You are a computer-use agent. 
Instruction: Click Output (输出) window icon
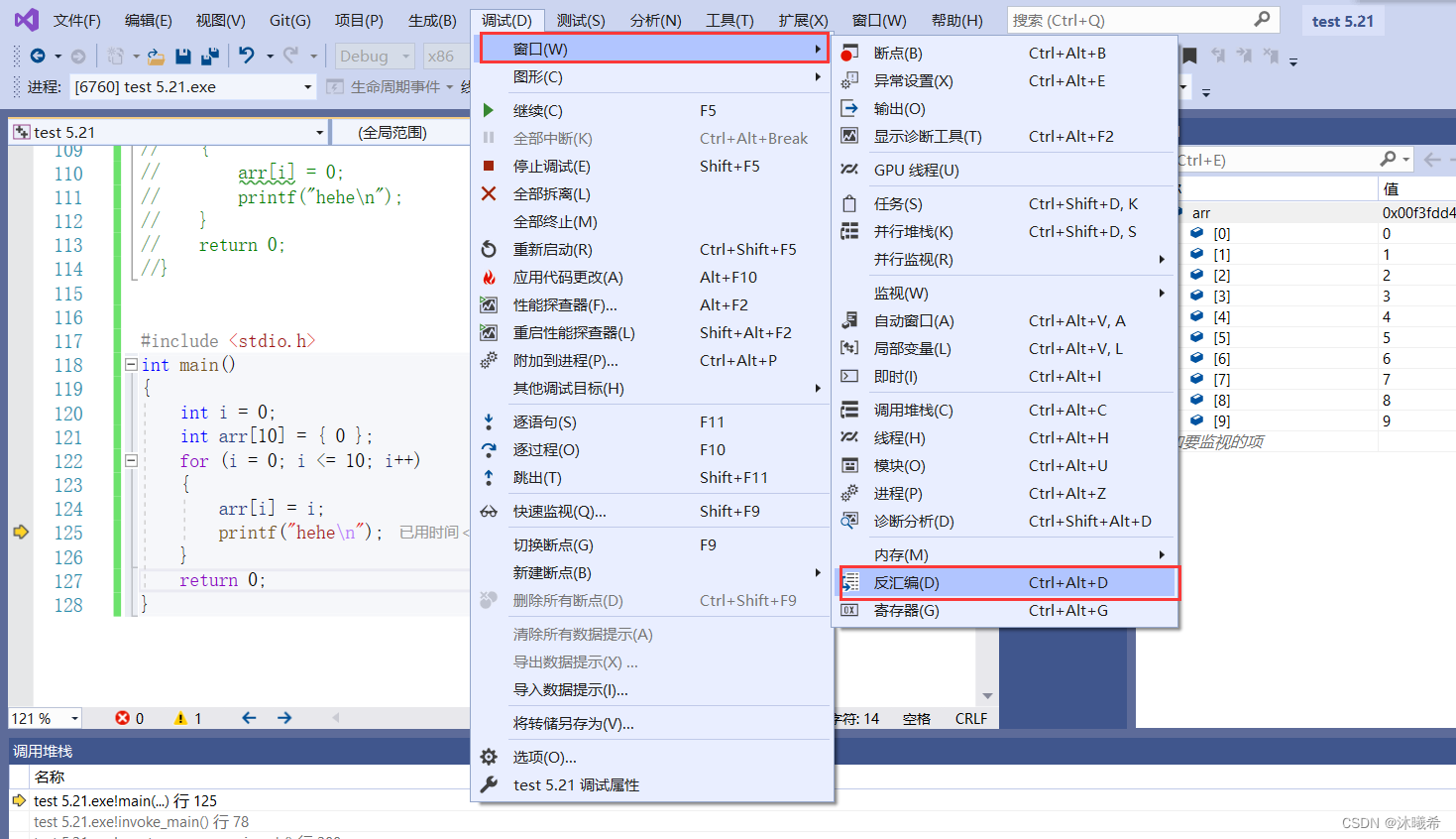849,108
